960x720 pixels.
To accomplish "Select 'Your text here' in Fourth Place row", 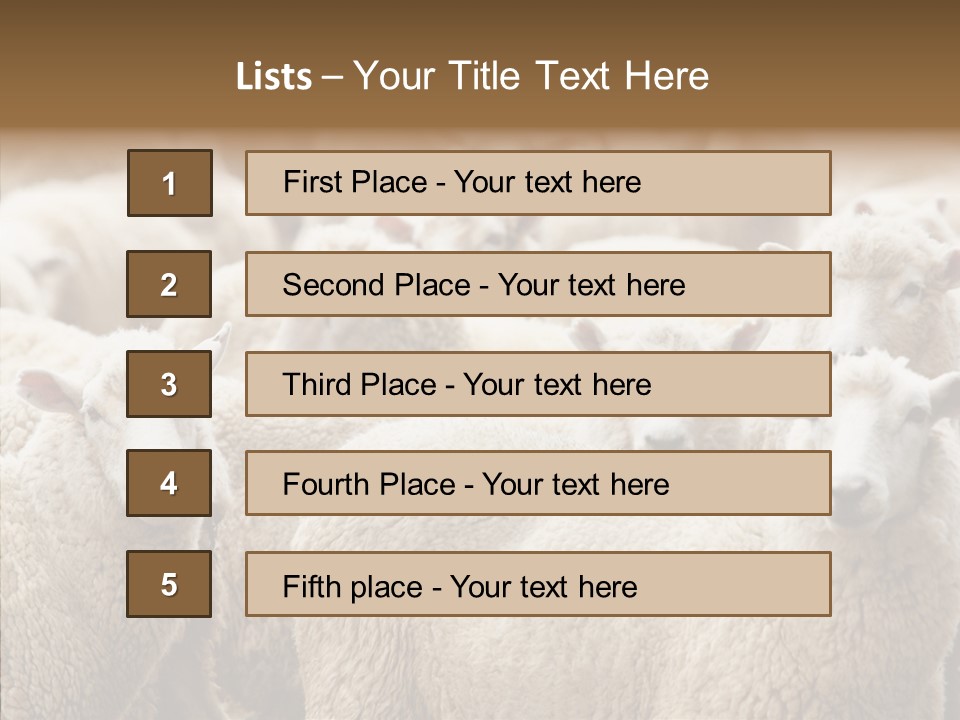I will point(575,485).
